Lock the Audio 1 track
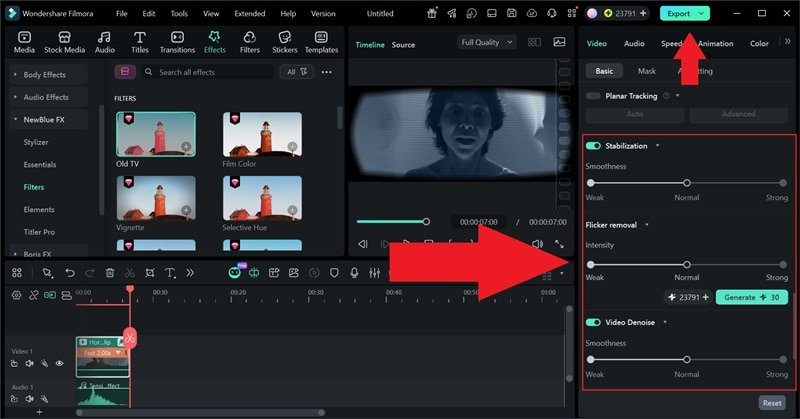Image resolution: width=800 pixels, height=419 pixels. 14,399
